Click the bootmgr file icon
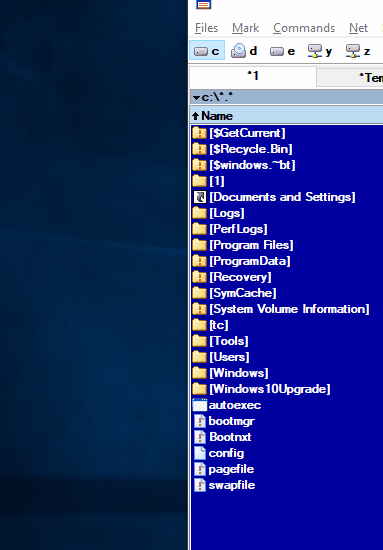 [x=200, y=421]
